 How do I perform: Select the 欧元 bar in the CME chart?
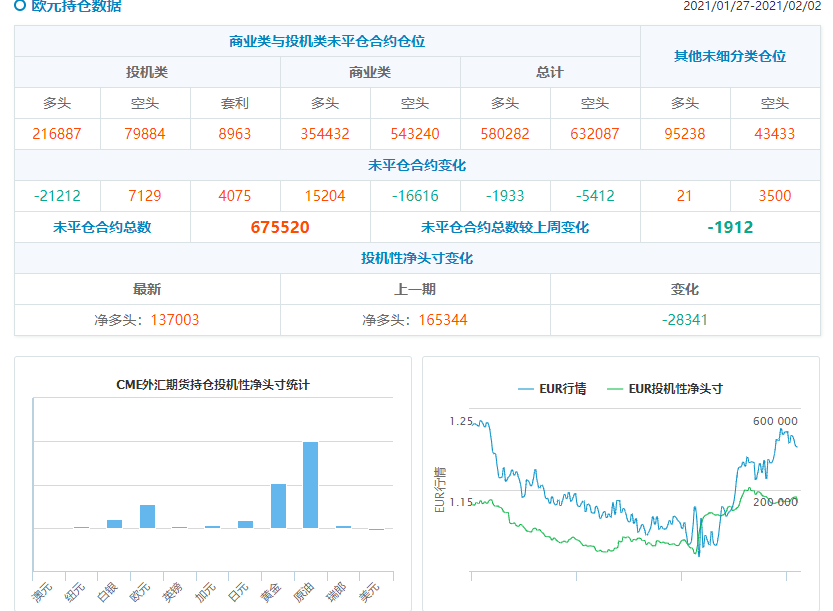pyautogui.click(x=147, y=516)
